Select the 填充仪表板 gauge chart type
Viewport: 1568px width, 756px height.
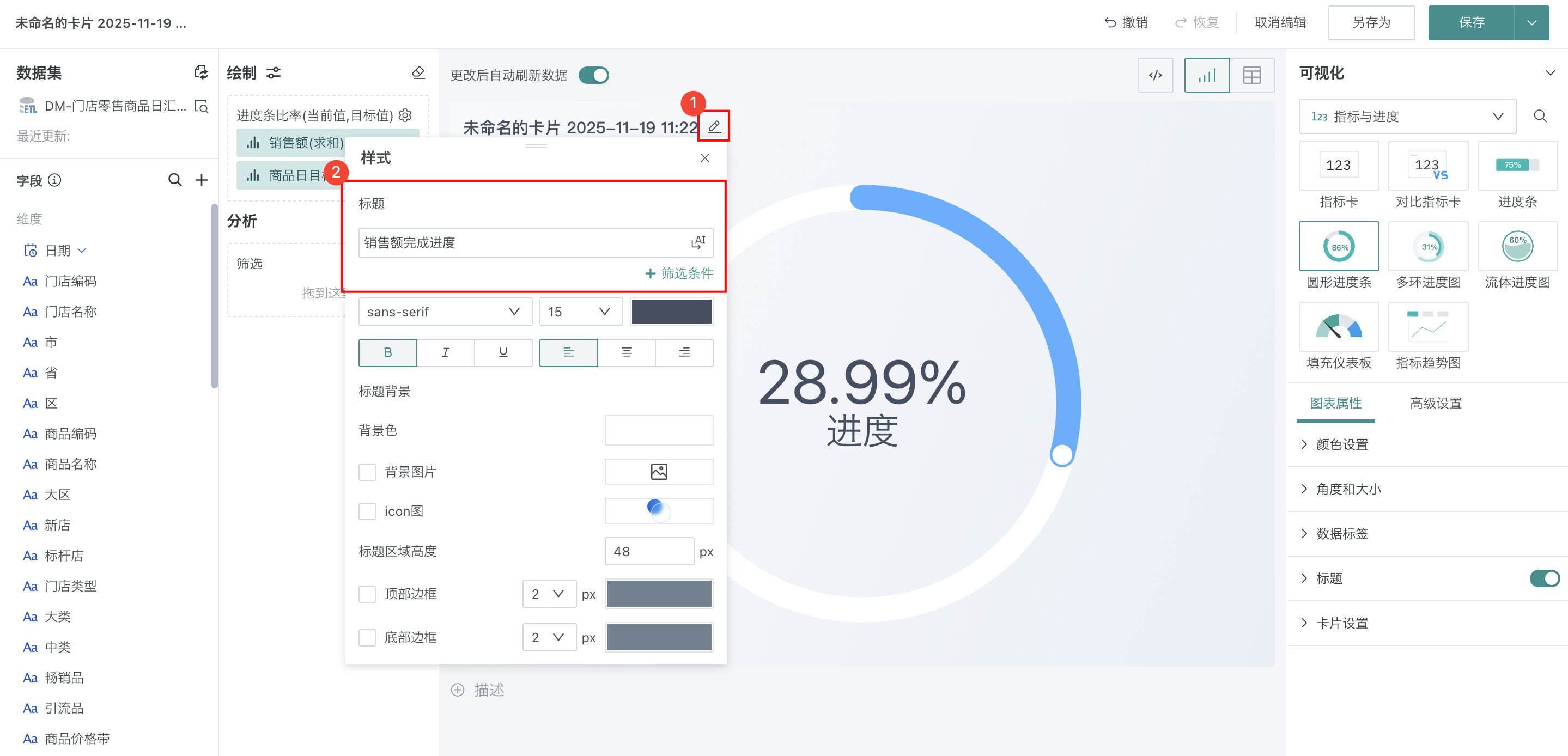tap(1338, 327)
